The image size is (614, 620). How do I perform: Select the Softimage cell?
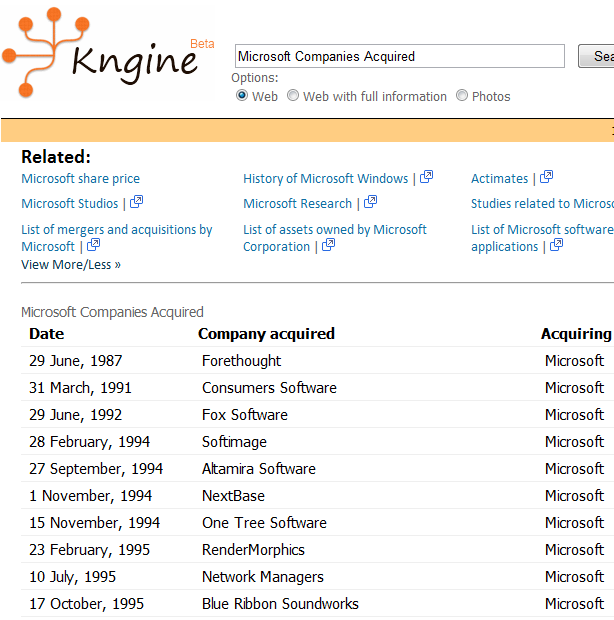coord(234,442)
